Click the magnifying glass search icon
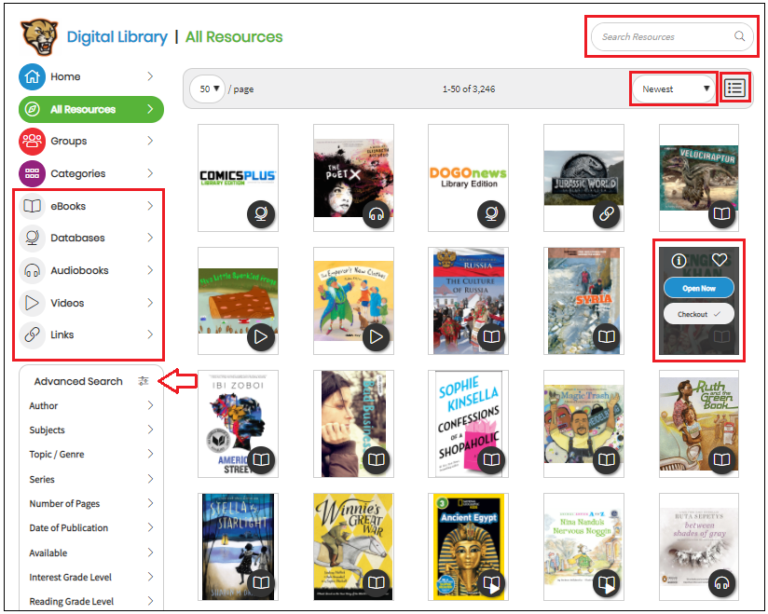Viewport: 768px width, 614px height. (x=740, y=37)
